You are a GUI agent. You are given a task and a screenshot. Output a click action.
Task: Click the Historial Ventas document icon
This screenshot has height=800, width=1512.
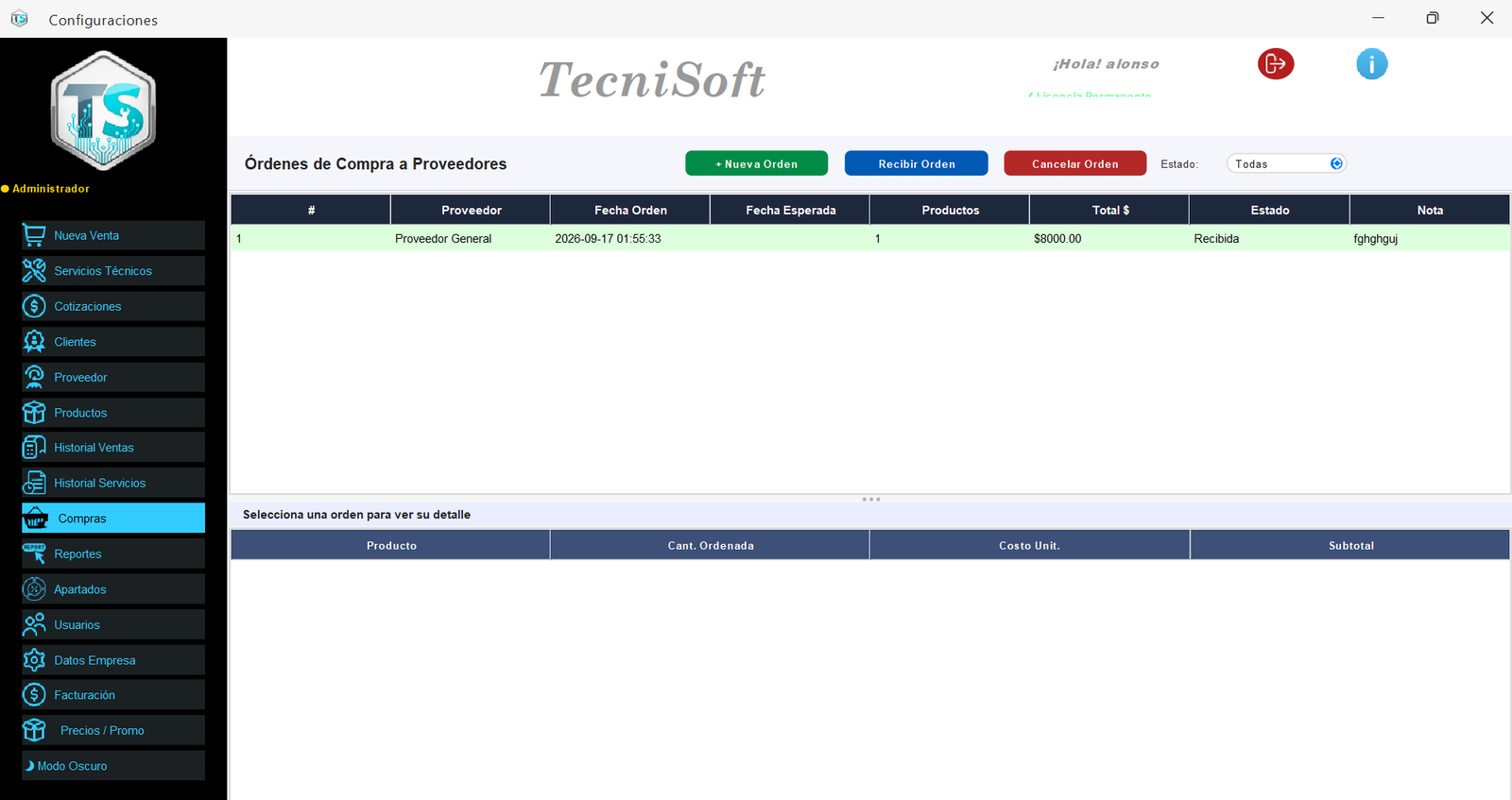[x=34, y=448]
